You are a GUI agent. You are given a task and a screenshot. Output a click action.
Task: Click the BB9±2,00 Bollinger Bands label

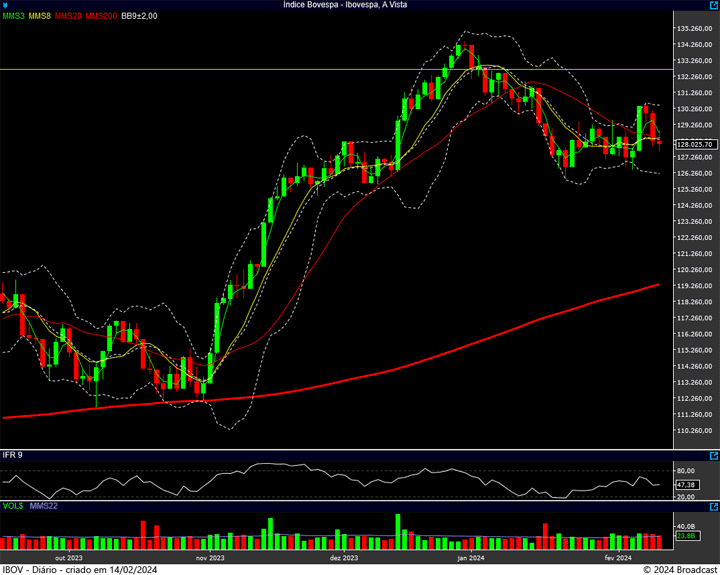(x=139, y=16)
